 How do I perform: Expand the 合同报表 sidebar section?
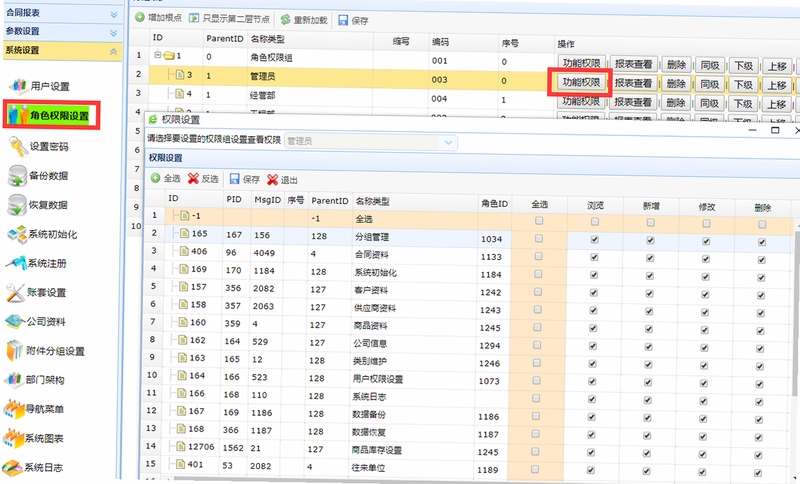pyautogui.click(x=114, y=14)
